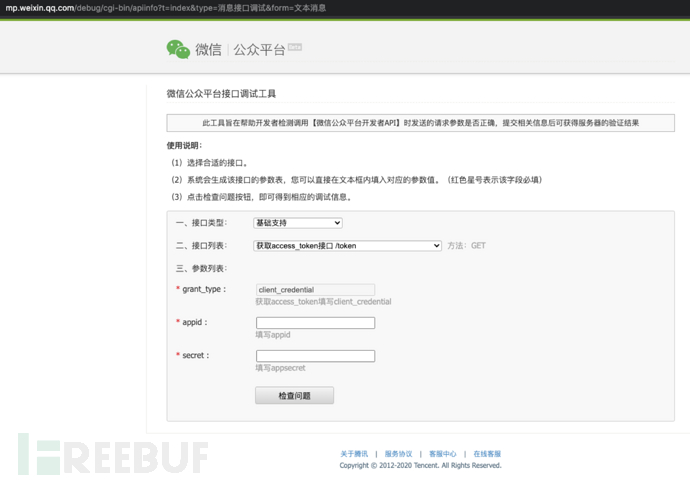Click the 方法: GET text
Viewport: 690px width, 482px height.
tap(466, 246)
